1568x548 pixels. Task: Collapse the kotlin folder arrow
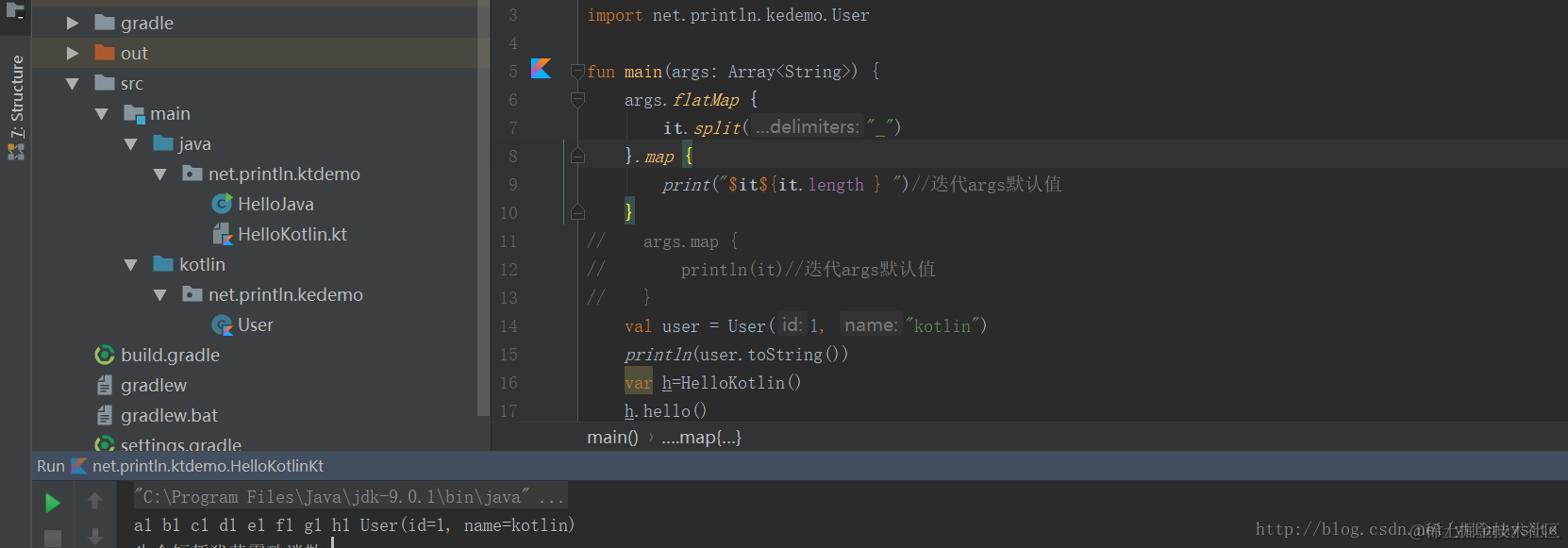click(131, 264)
